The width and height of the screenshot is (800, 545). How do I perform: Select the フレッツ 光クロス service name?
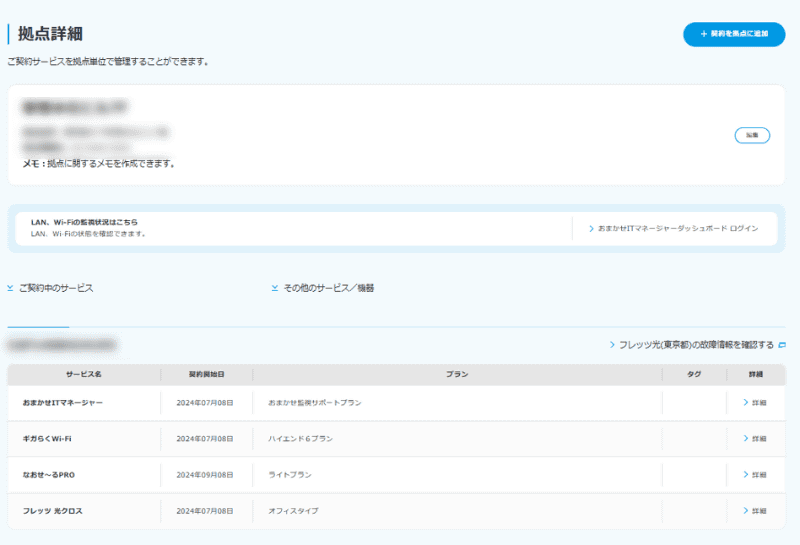click(x=53, y=511)
